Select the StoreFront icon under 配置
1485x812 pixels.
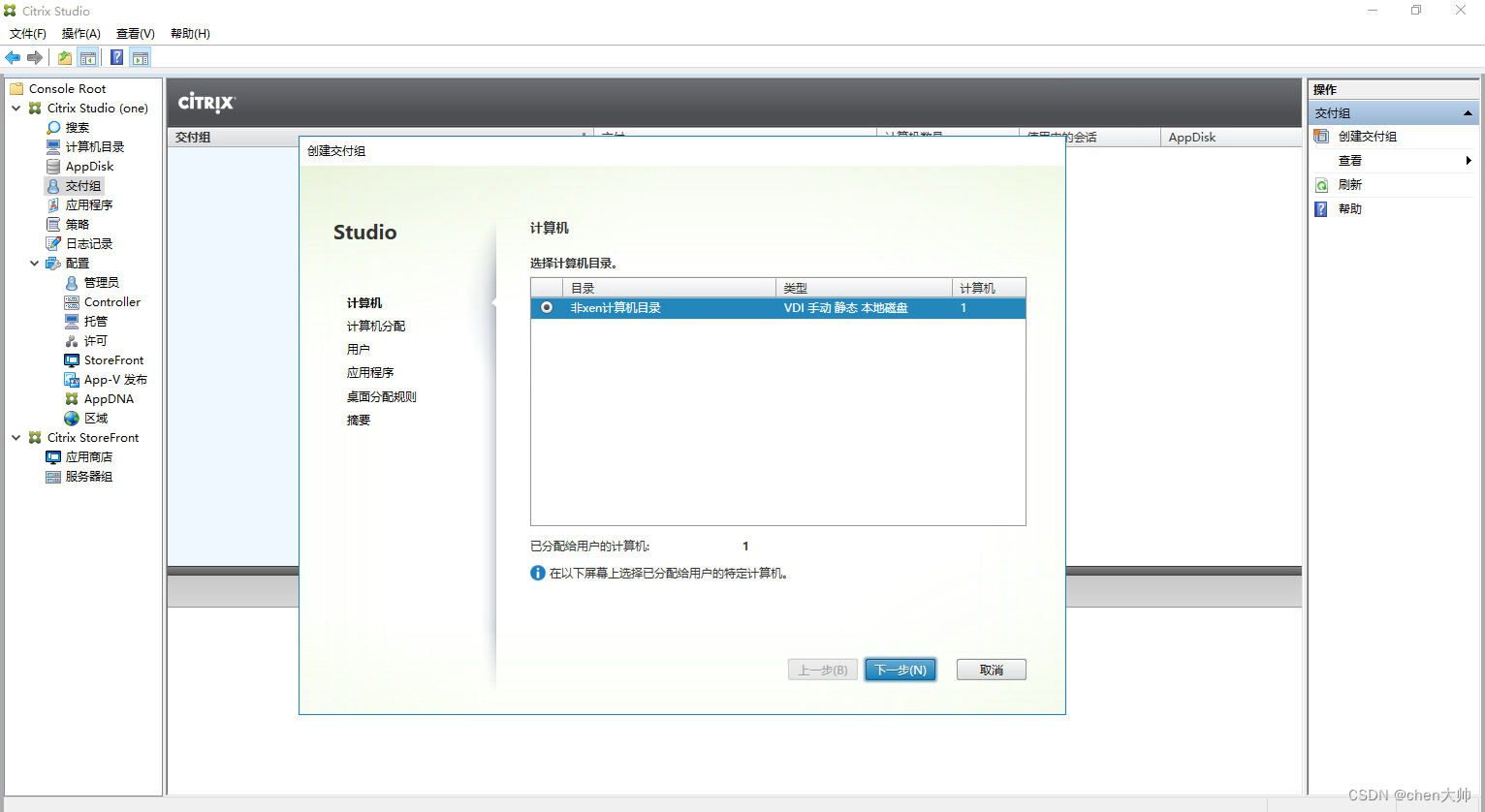tap(72, 359)
